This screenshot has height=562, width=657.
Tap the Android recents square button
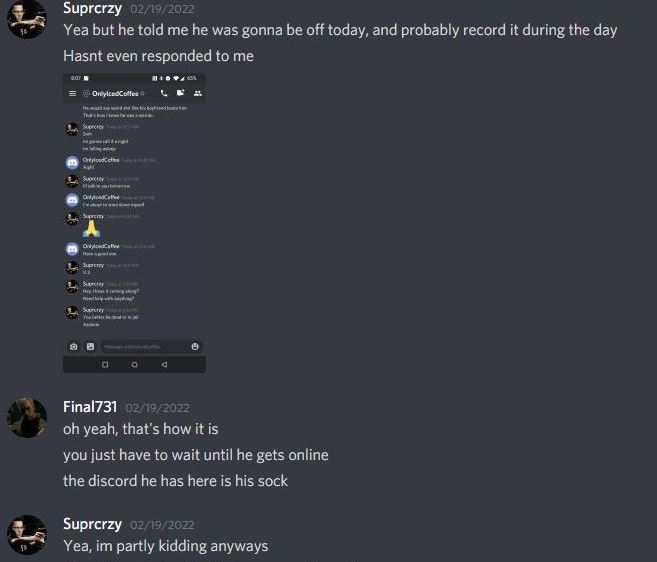coord(105,365)
